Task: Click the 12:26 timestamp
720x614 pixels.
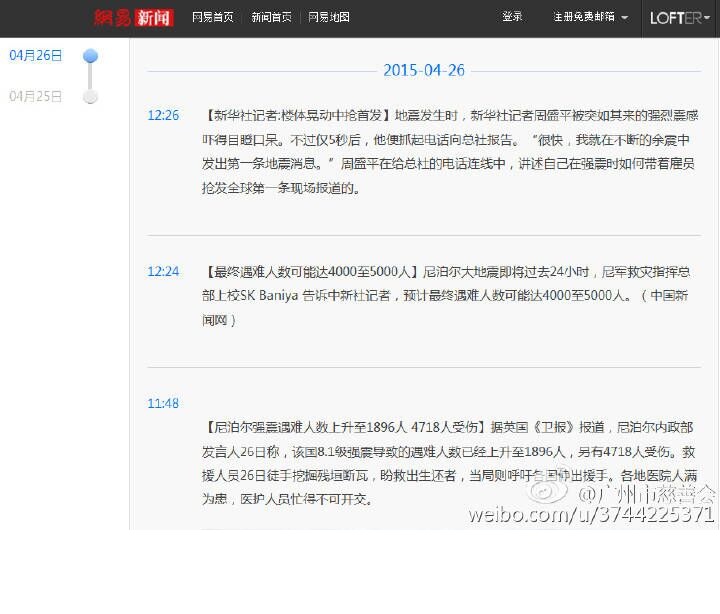Action: tap(163, 115)
